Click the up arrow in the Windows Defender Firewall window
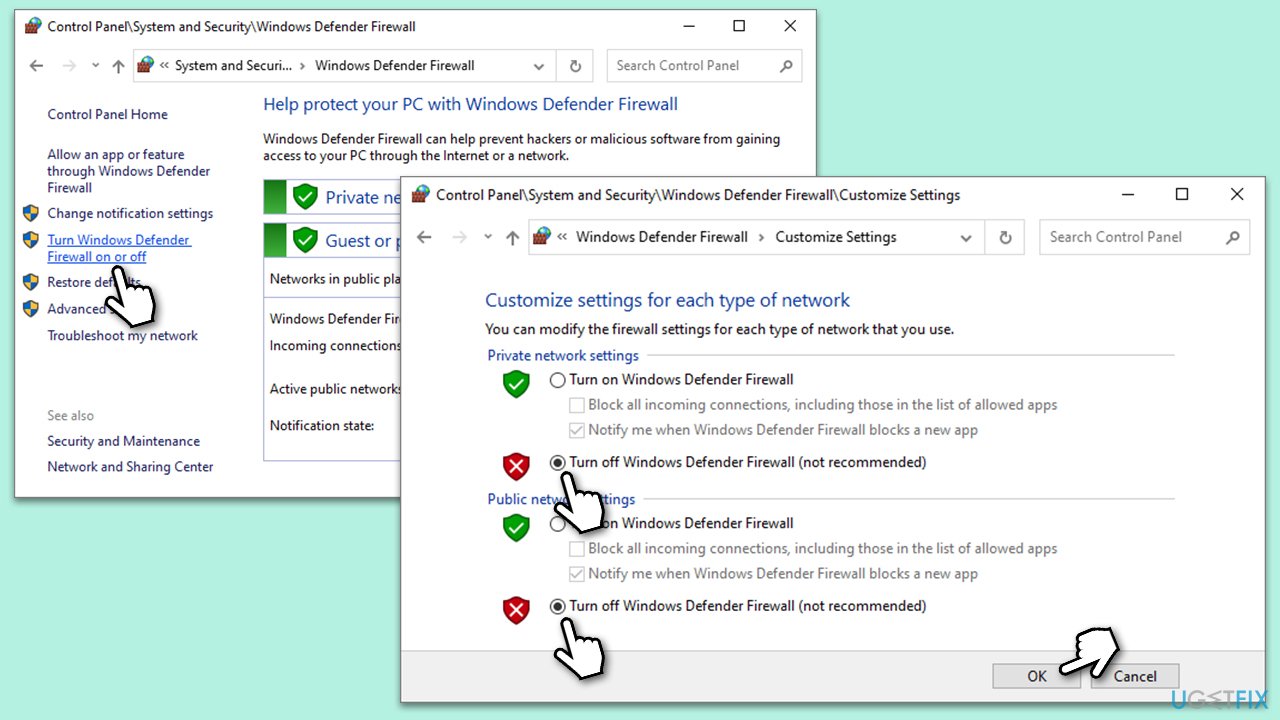 point(118,66)
